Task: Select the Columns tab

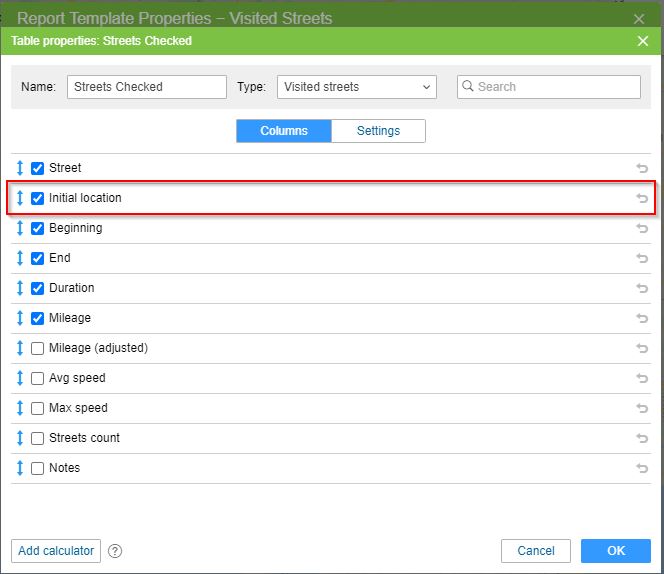Action: (284, 131)
